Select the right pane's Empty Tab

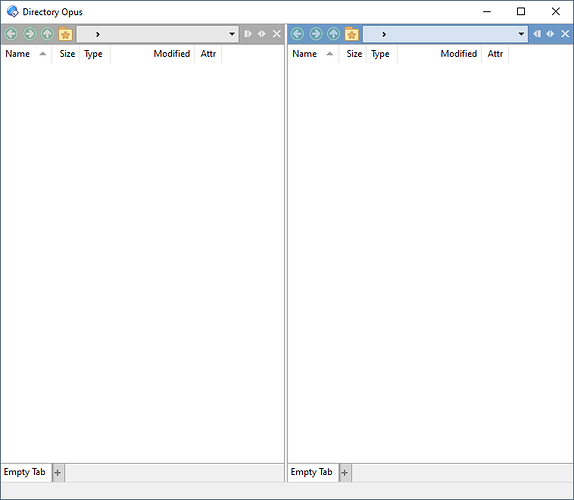(x=312, y=472)
